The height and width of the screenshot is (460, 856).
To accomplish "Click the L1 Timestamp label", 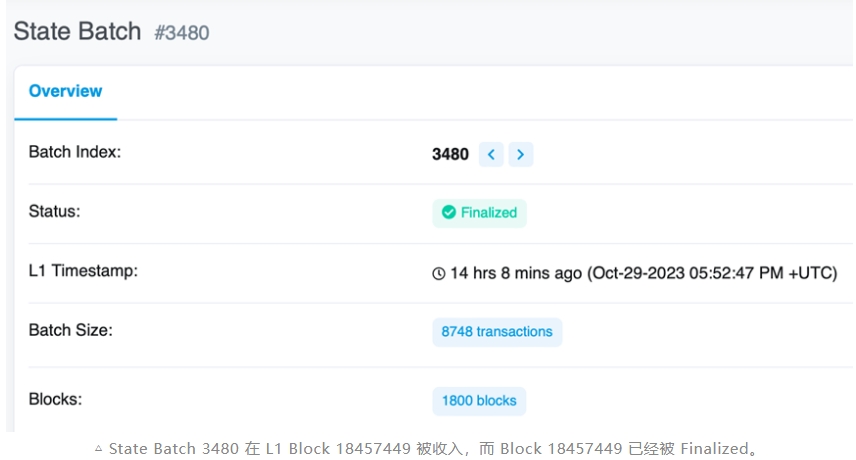I will pyautogui.click(x=83, y=271).
